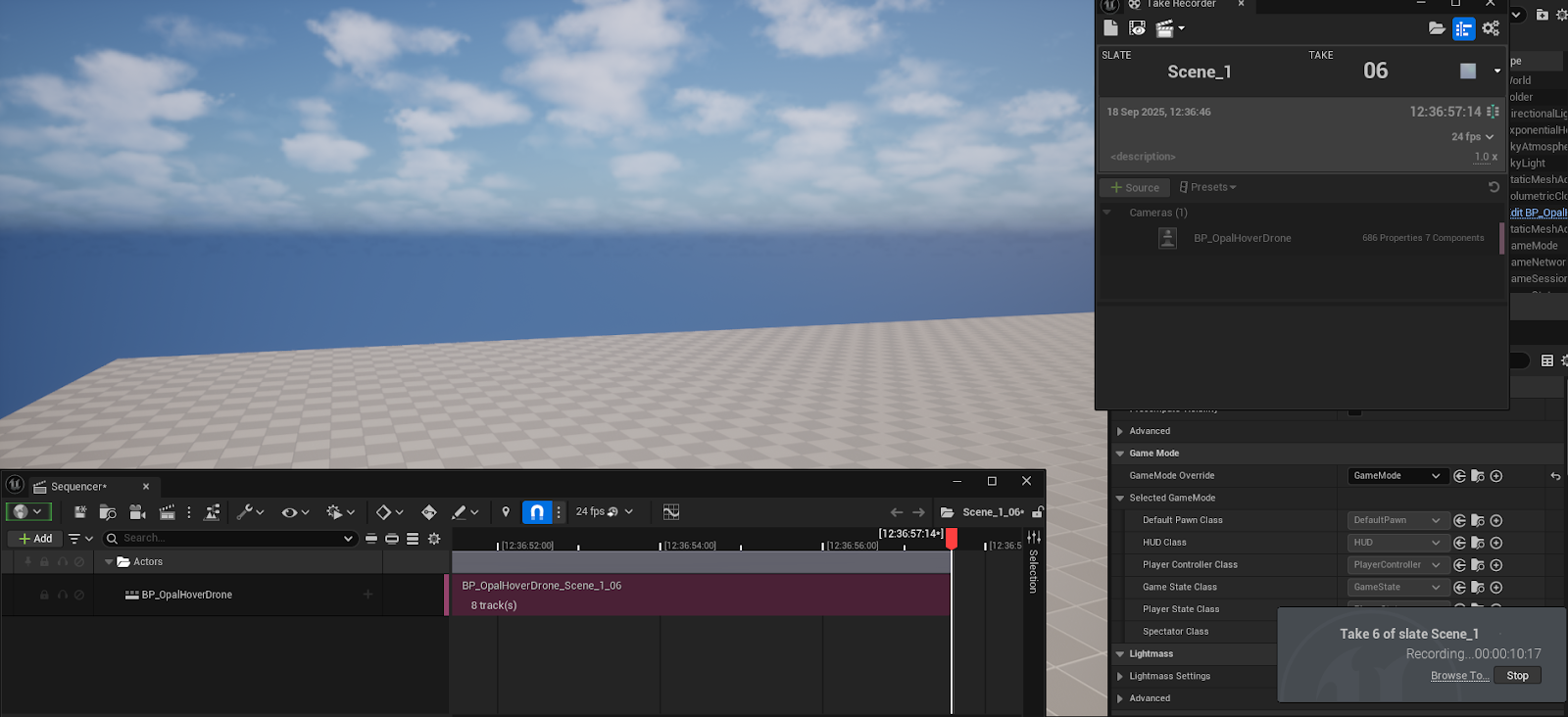
Task: Collapse the Cameras (1) source group
Action: coord(1107,213)
